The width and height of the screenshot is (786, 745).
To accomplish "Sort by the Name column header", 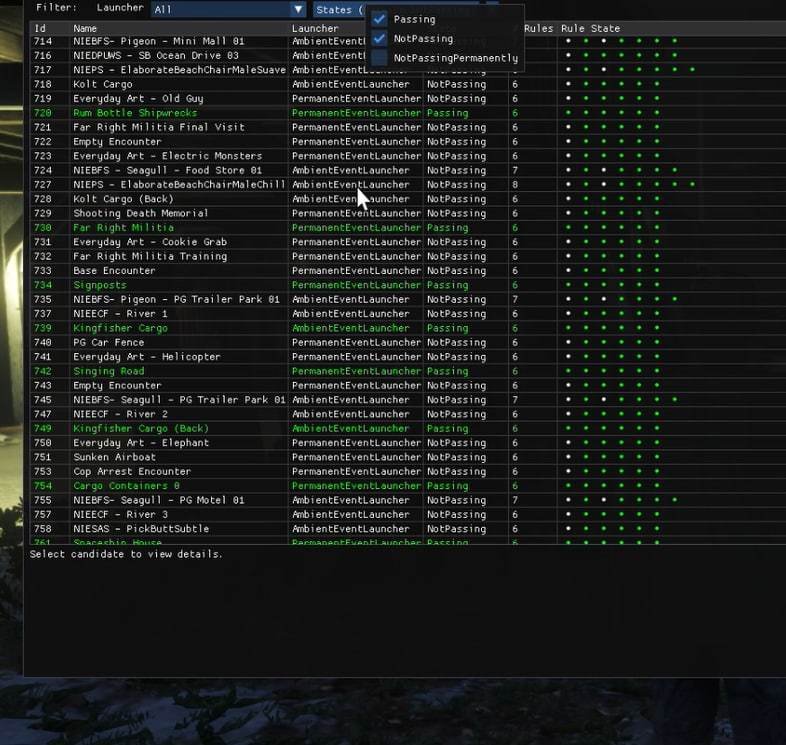I will [x=85, y=29].
